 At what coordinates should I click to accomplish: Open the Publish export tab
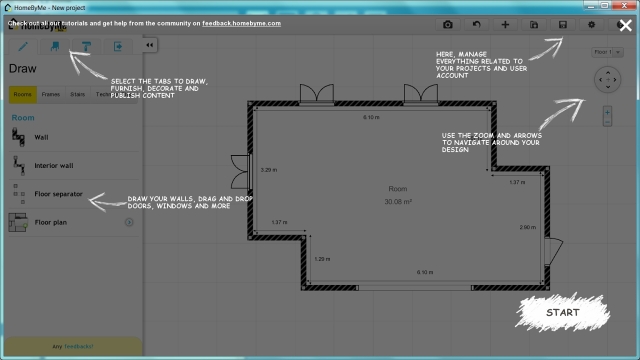point(118,46)
